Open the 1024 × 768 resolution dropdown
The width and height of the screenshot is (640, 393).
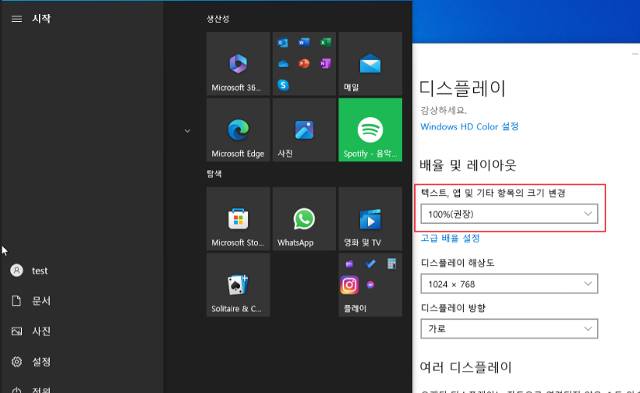(509, 284)
